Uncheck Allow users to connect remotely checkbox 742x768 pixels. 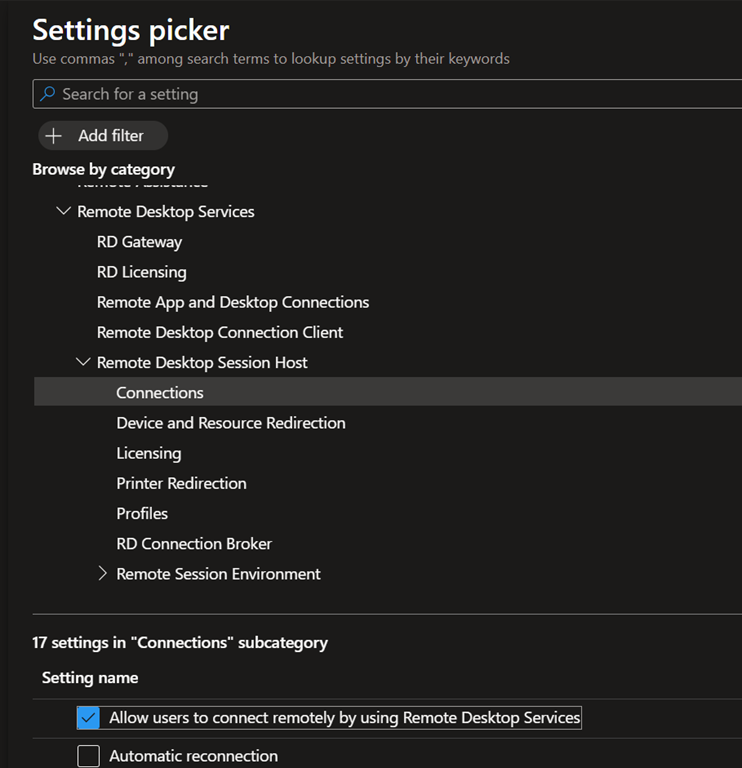(x=88, y=718)
